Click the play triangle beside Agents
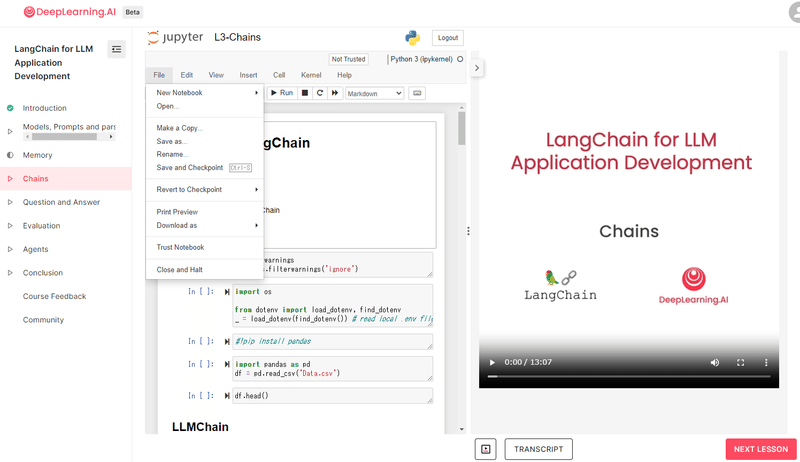800x462 pixels. (10, 249)
